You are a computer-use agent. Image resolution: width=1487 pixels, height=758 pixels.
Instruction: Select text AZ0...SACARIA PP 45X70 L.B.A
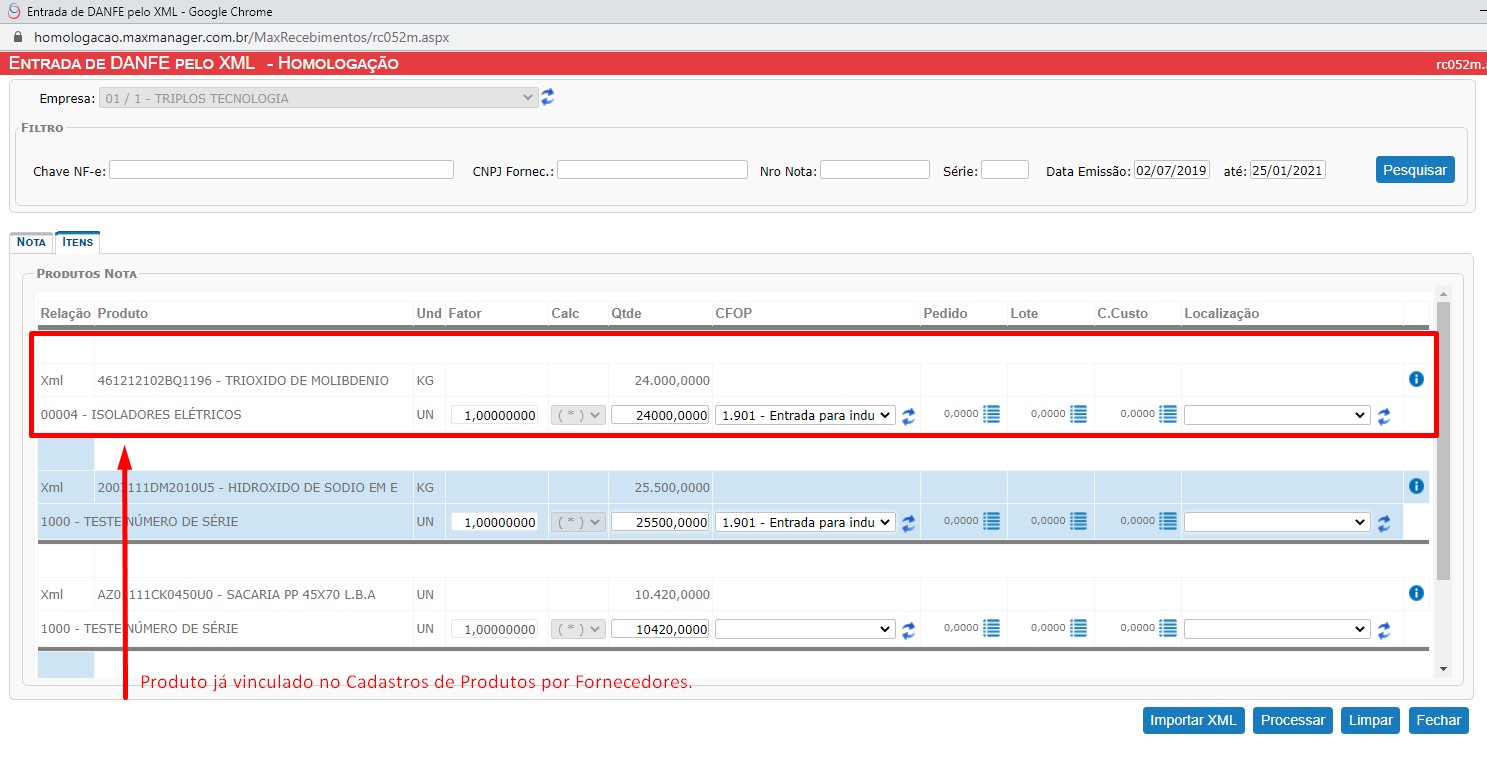236,594
